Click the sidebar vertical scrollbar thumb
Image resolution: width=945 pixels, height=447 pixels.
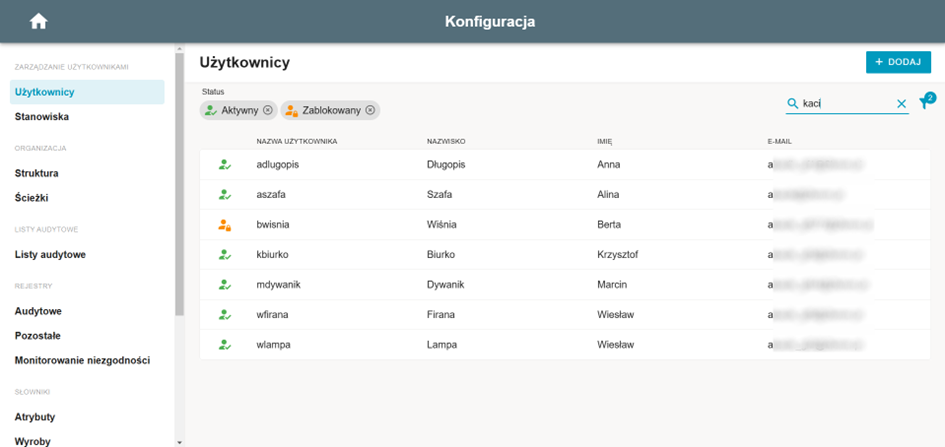180,184
